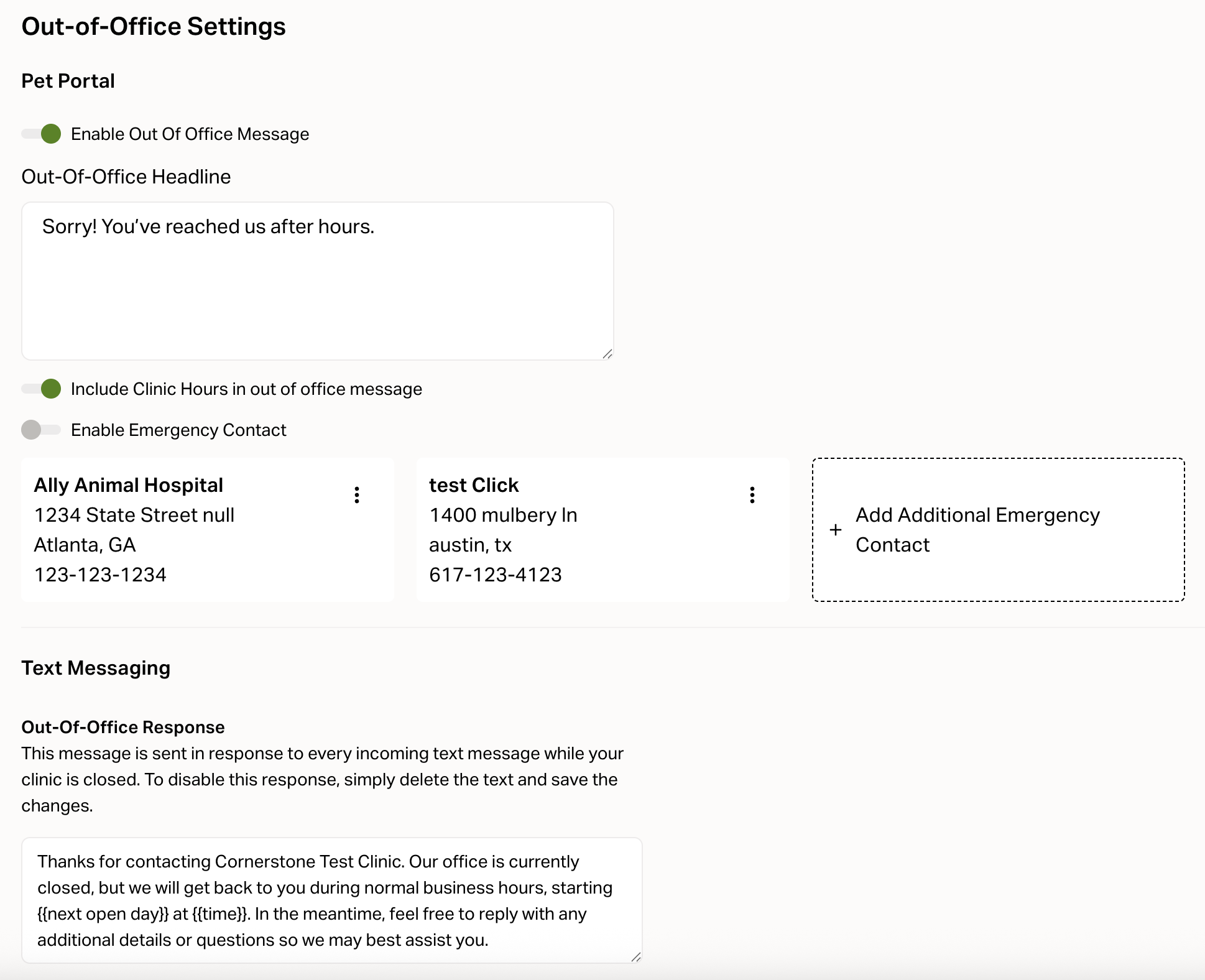Click into Out-Of-Office Headline text box

pyautogui.click(x=317, y=281)
